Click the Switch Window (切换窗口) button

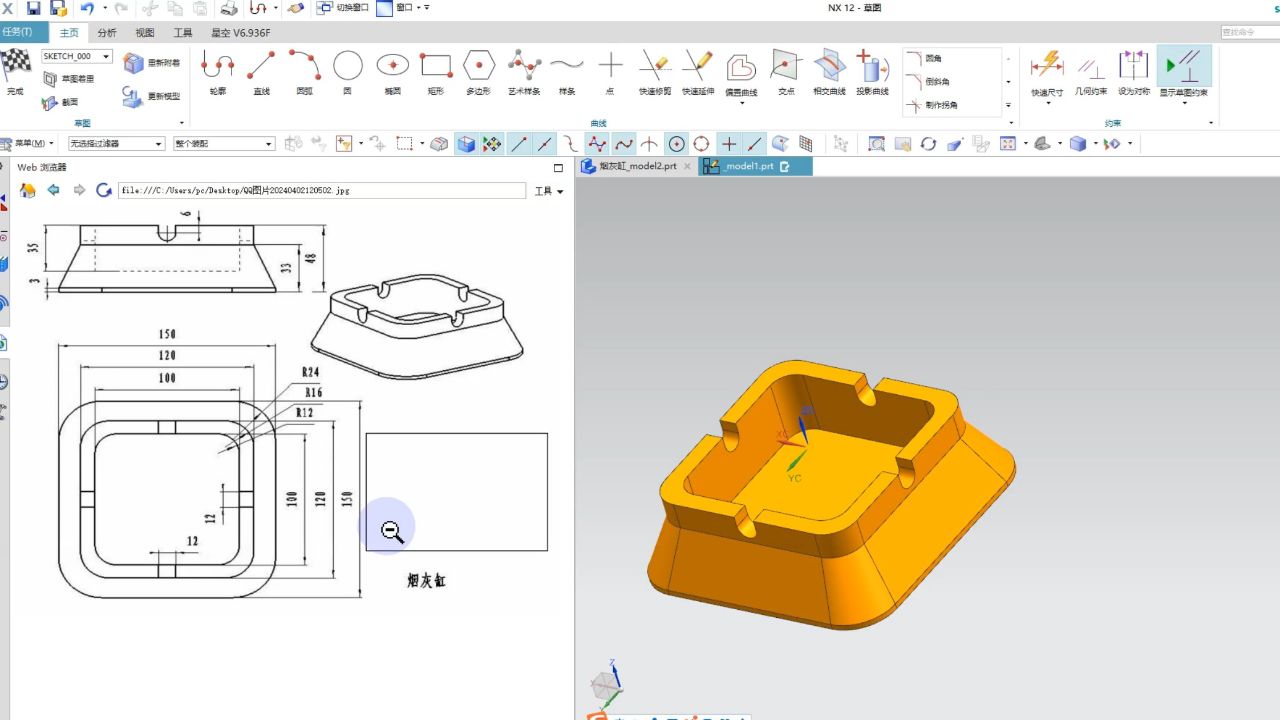[343, 8]
